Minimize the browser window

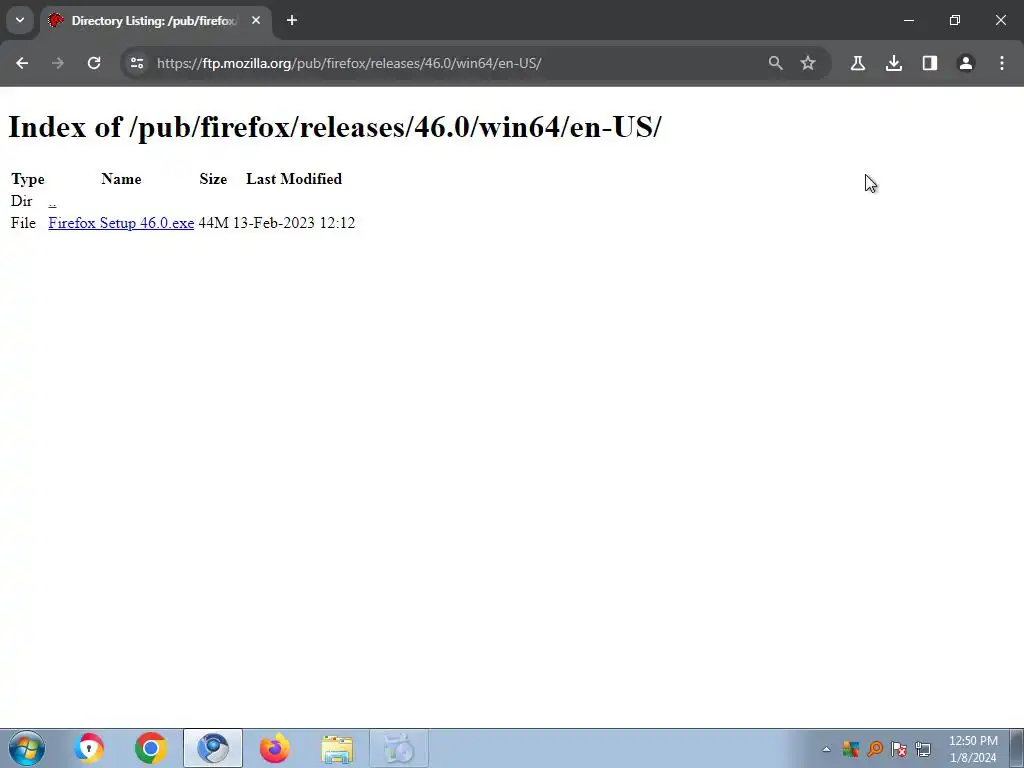(908, 20)
